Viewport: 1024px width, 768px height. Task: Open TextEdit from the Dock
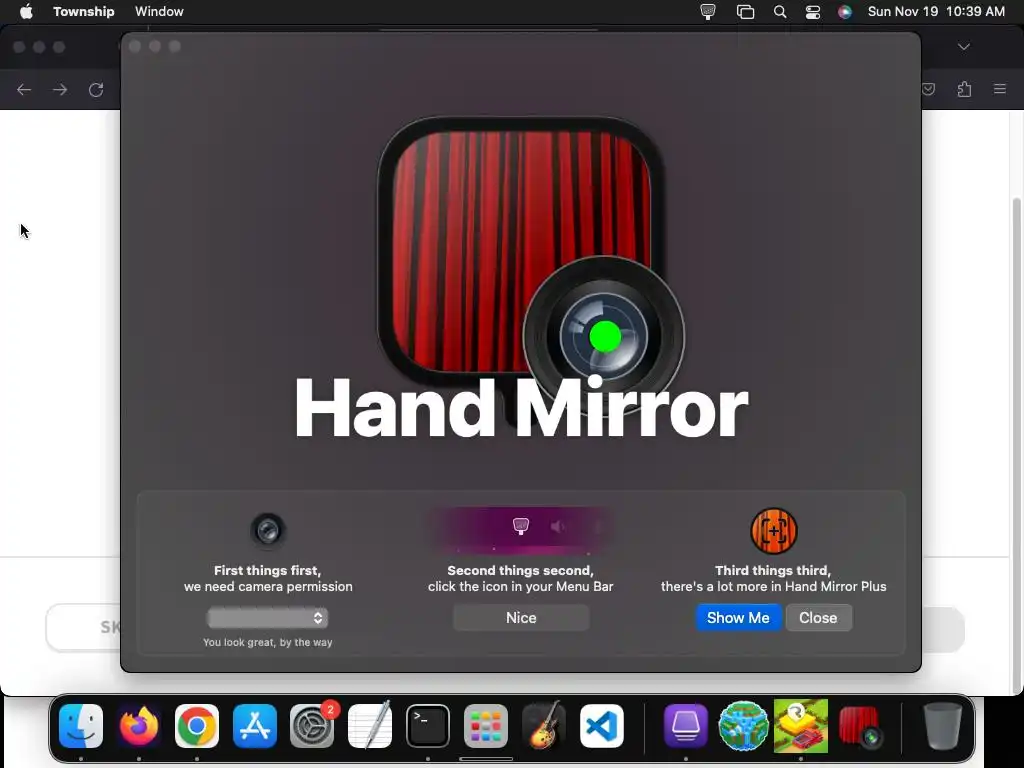pyautogui.click(x=370, y=726)
